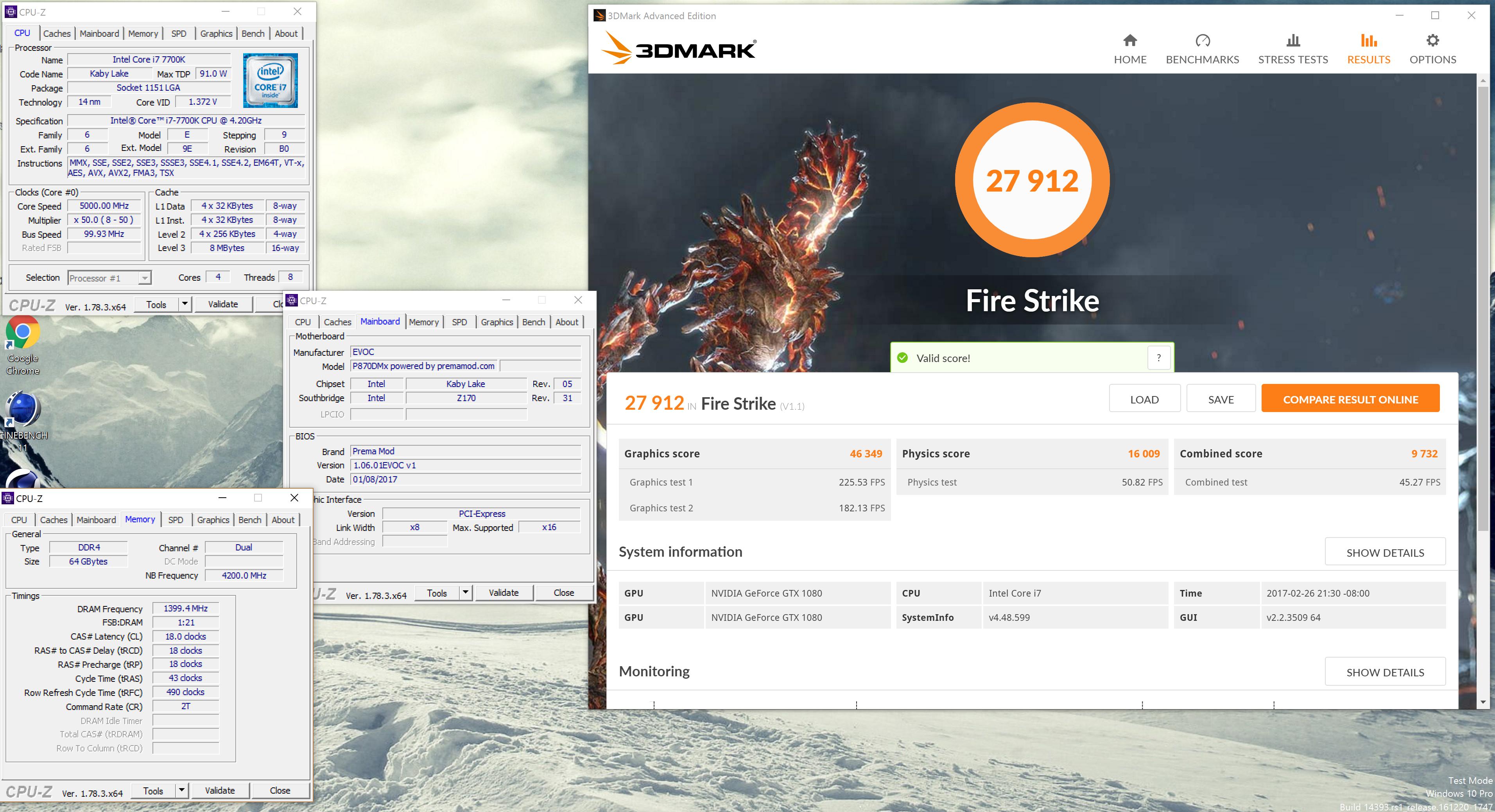Click the Intel Core i7 logo image
The image size is (1495, 812).
pos(271,81)
